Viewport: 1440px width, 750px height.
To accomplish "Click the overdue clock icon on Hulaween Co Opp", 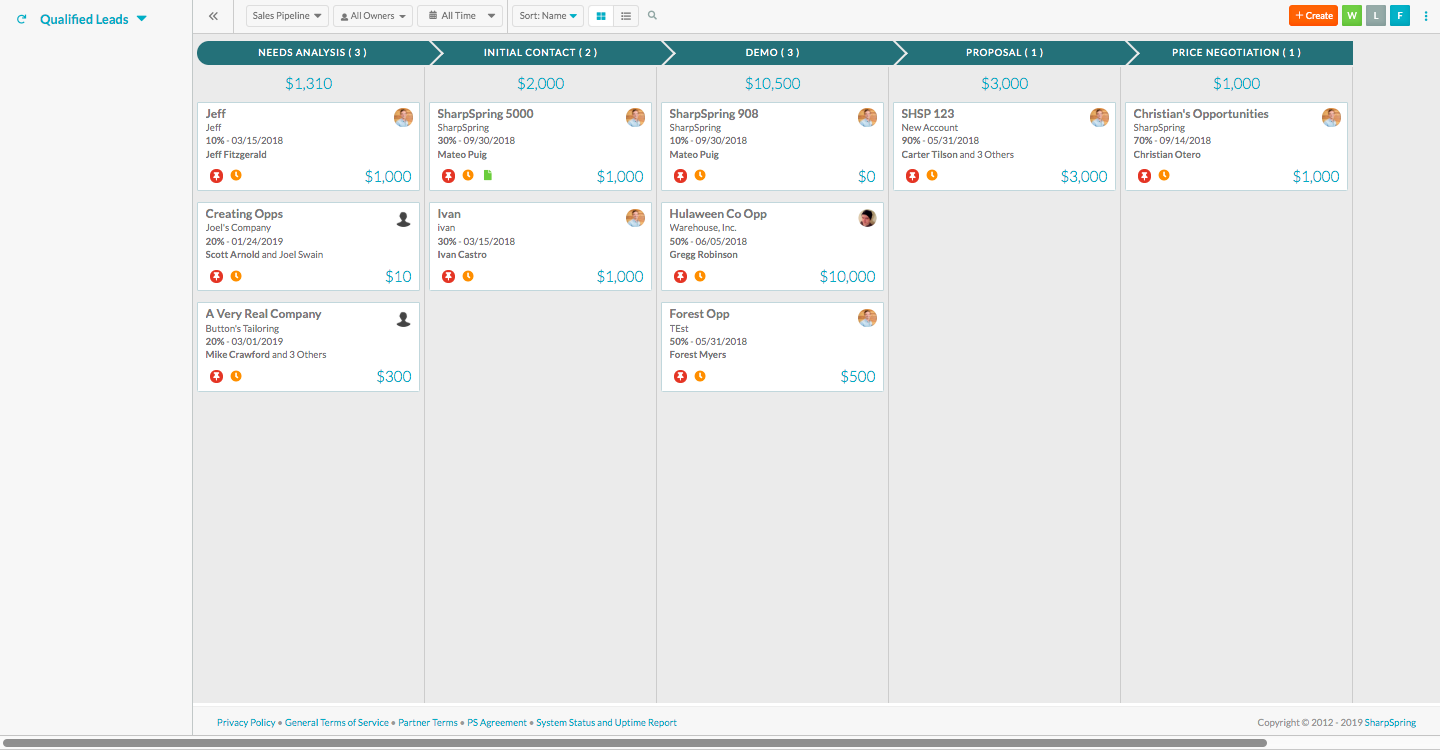I will pyautogui.click(x=701, y=276).
